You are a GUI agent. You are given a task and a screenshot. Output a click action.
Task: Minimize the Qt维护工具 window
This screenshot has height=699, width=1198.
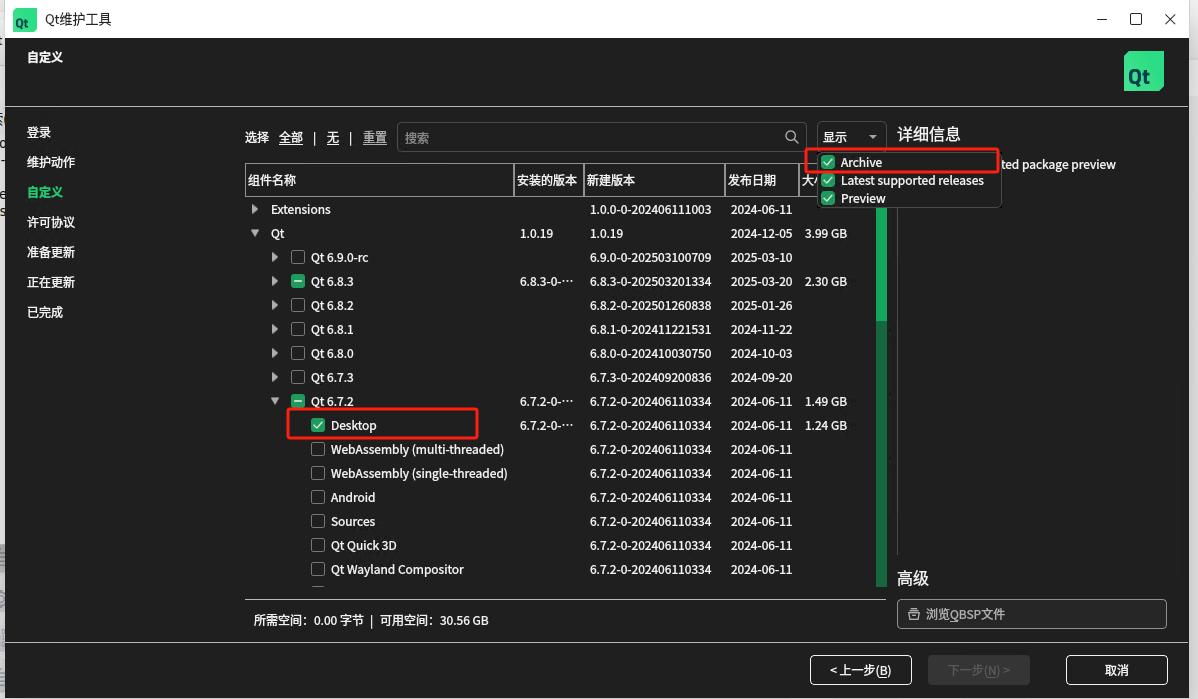point(1102,19)
